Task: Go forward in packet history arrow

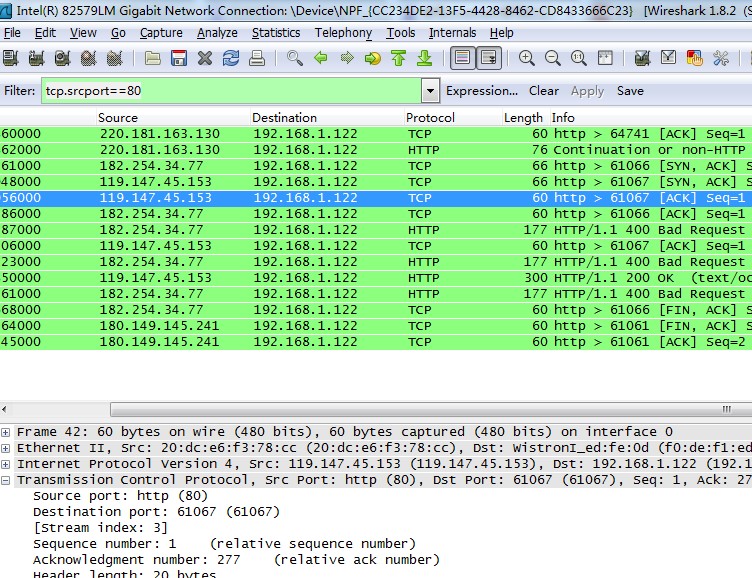Action: [347, 59]
